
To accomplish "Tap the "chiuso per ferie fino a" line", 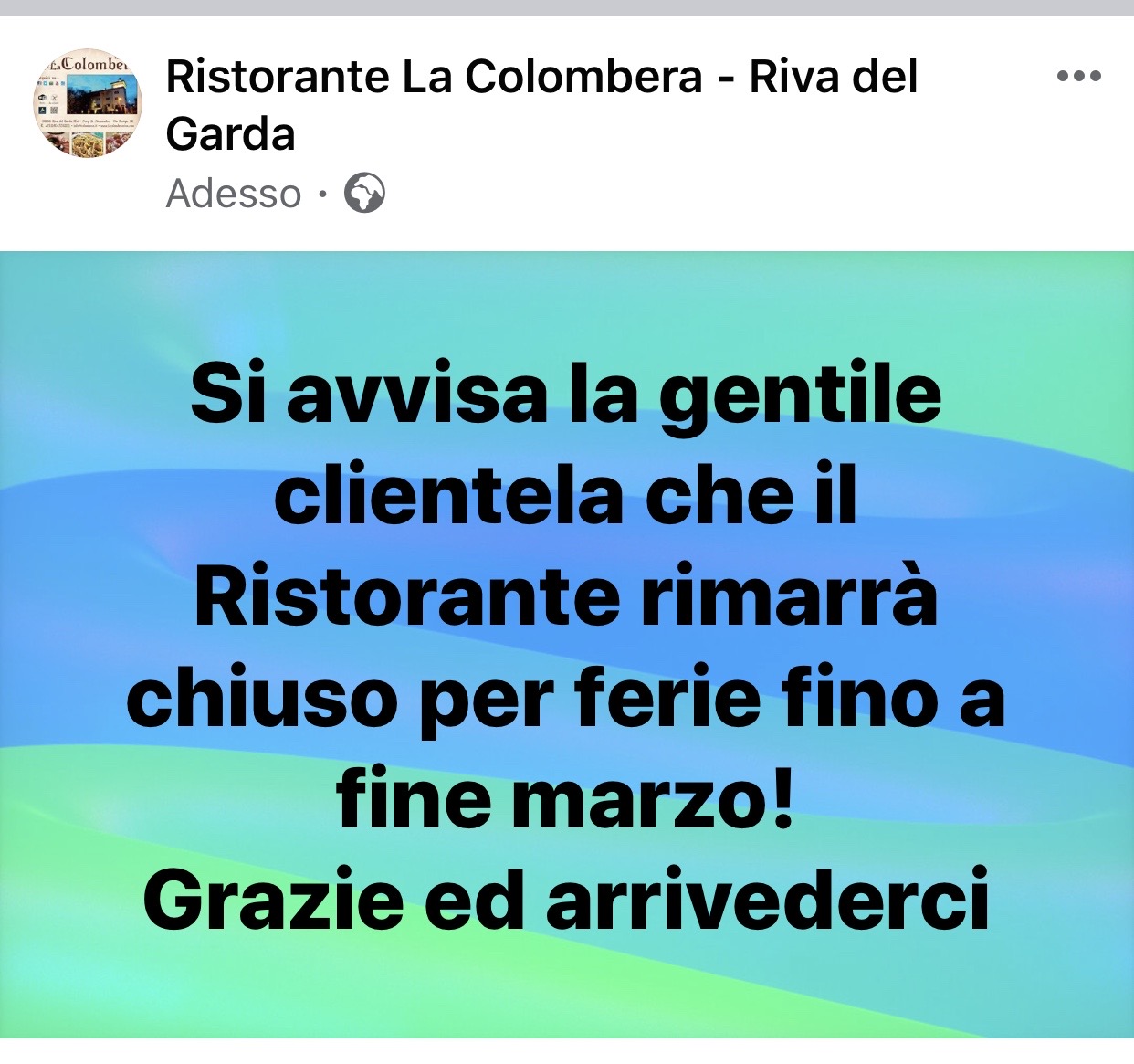I will [x=566, y=699].
